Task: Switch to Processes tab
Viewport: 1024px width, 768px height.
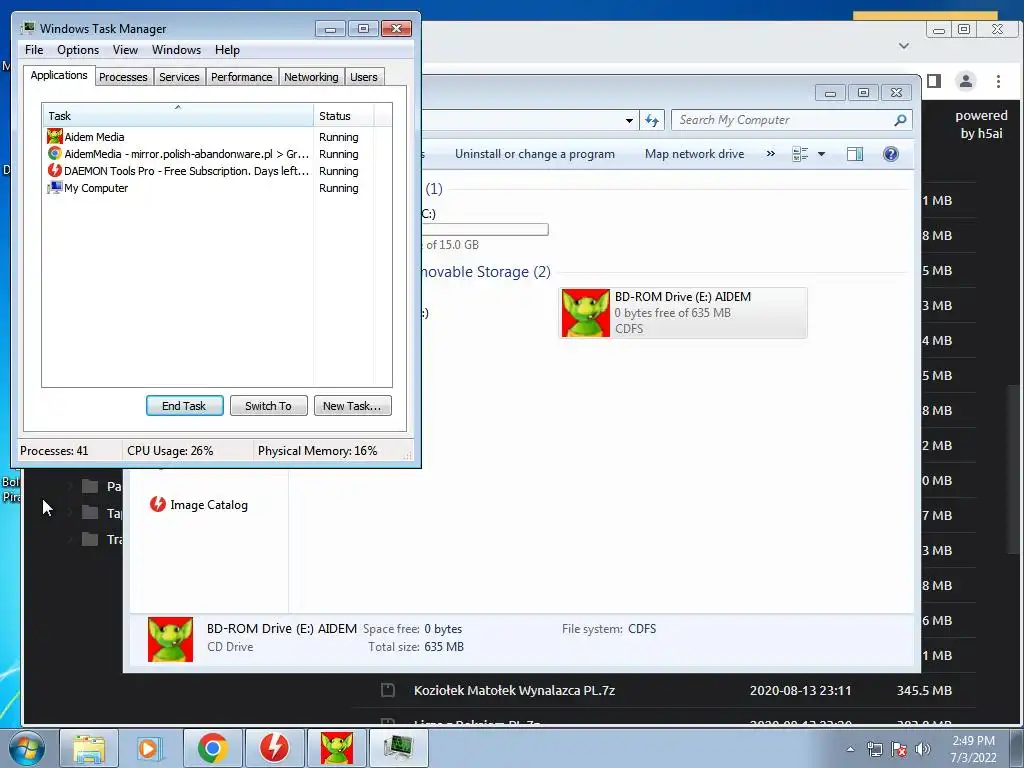Action: 123,77
